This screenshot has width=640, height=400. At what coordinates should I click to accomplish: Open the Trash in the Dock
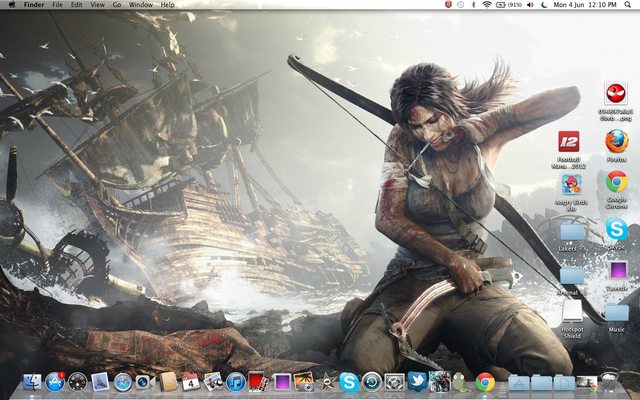pyautogui.click(x=610, y=382)
